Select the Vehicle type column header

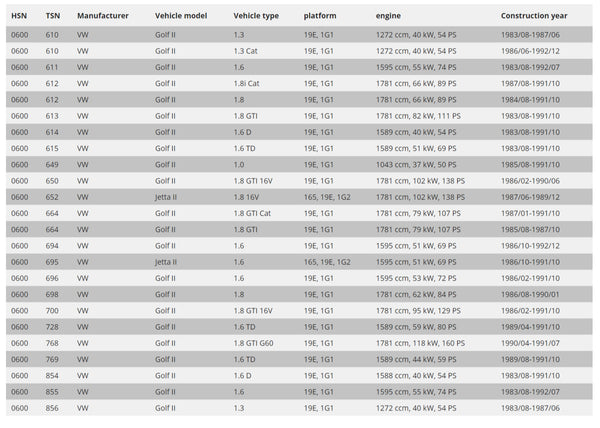(x=256, y=17)
